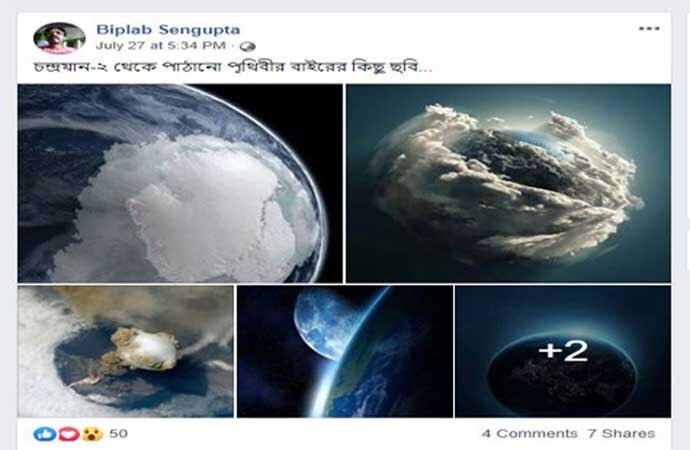This screenshot has height=450, width=690.
Task: Open the July 27 at 5:34 PM timestamp
Action: point(161,45)
